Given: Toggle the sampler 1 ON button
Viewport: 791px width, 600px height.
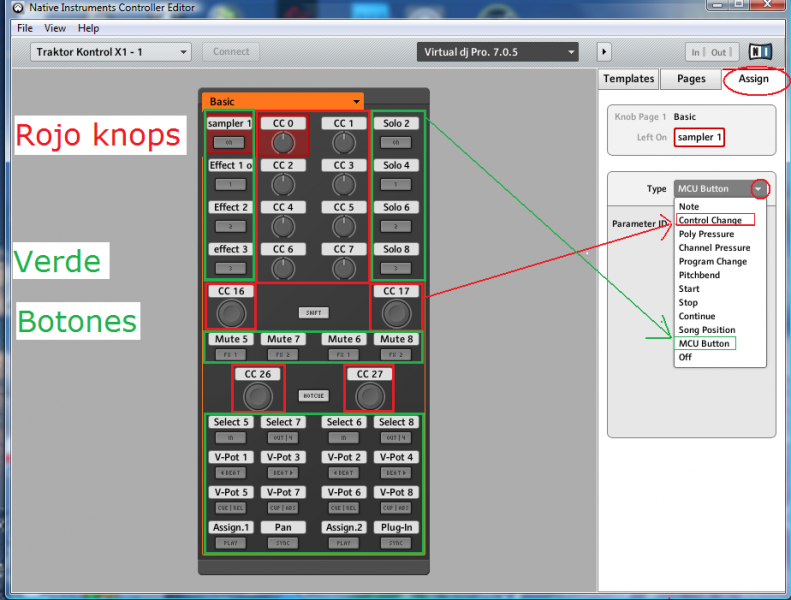Looking at the screenshot, I should (x=229, y=142).
